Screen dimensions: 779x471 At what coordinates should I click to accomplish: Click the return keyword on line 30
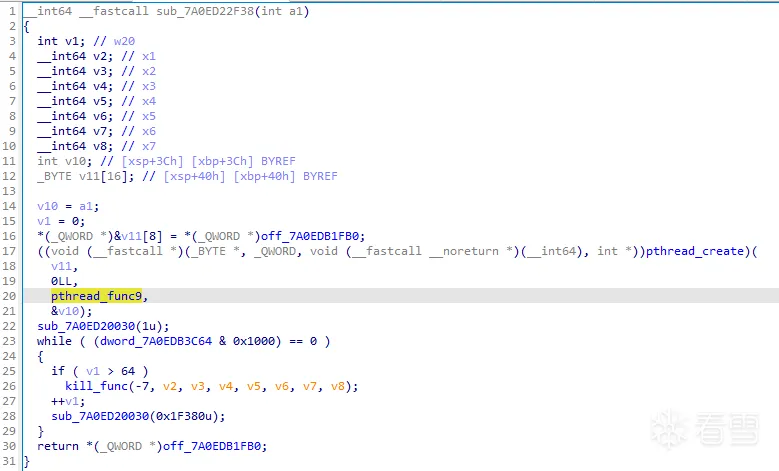(x=58, y=446)
